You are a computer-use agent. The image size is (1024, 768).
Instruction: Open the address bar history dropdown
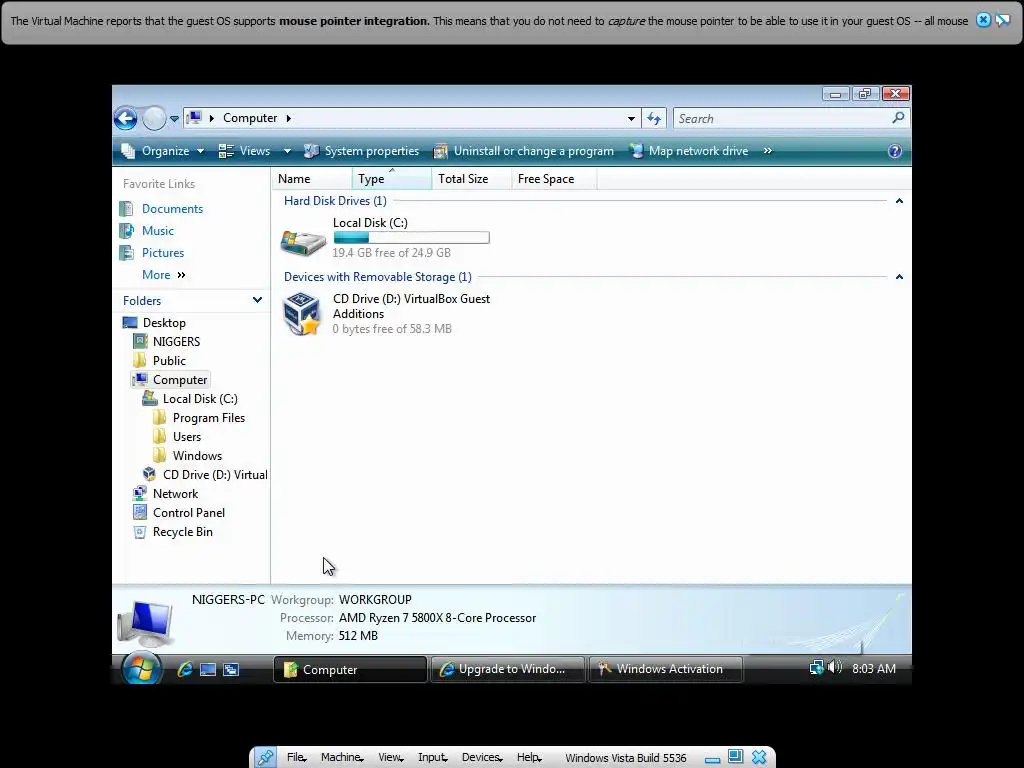631,119
